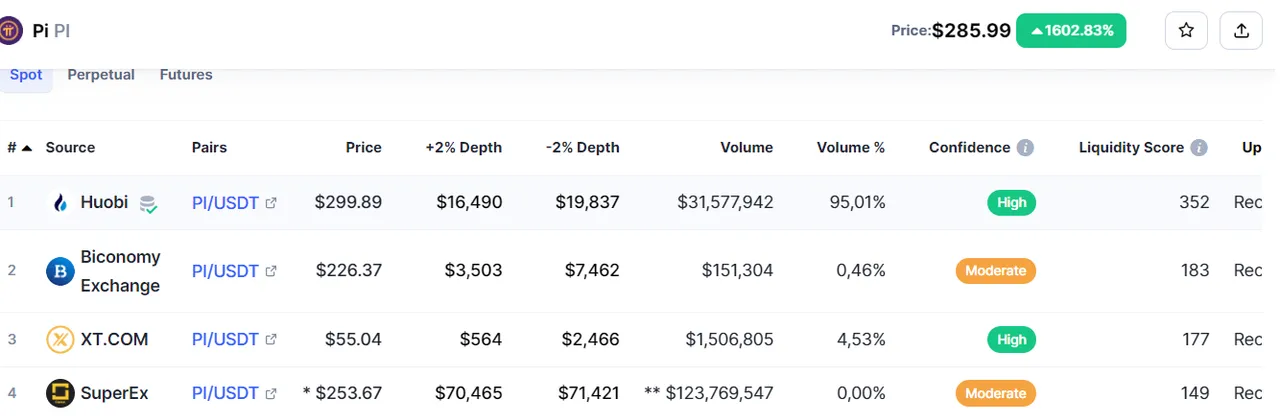The image size is (1280, 420).
Task: Click the Pi coin logo
Action: click(11, 30)
